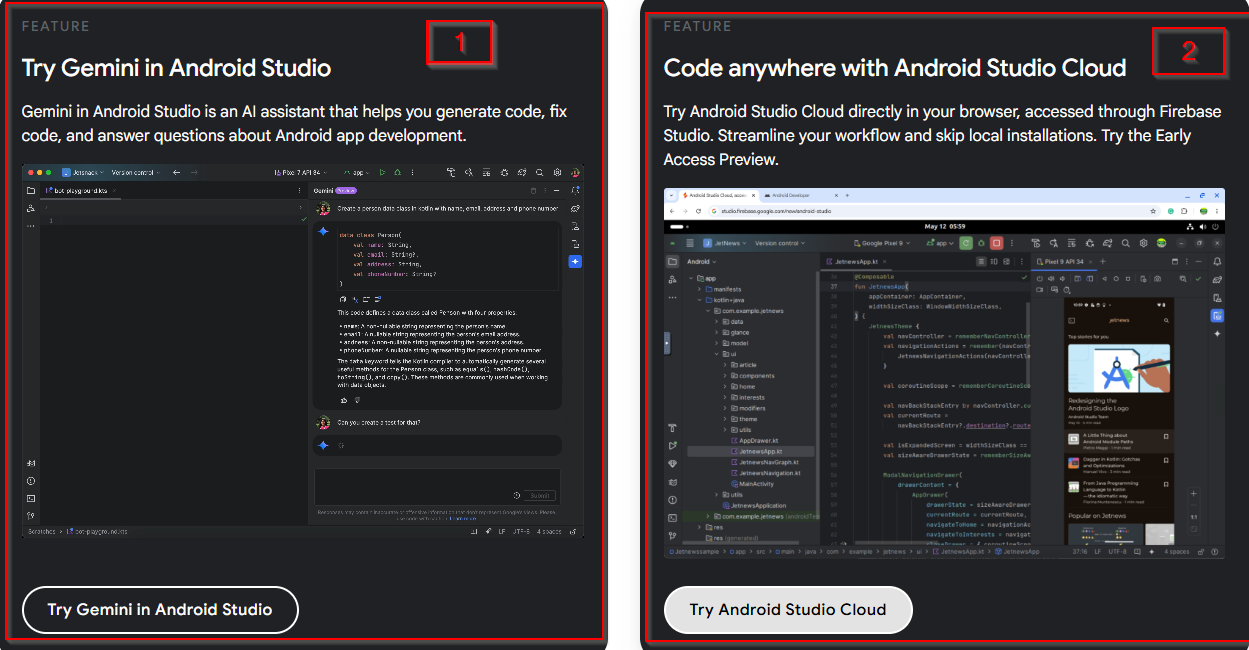
Task: Click the red Stop button in Cloud screenshot toolbar
Action: click(996, 243)
